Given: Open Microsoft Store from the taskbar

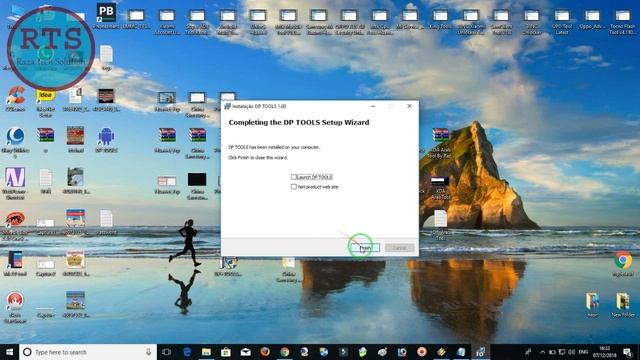Looking at the screenshot, I should tap(226, 352).
